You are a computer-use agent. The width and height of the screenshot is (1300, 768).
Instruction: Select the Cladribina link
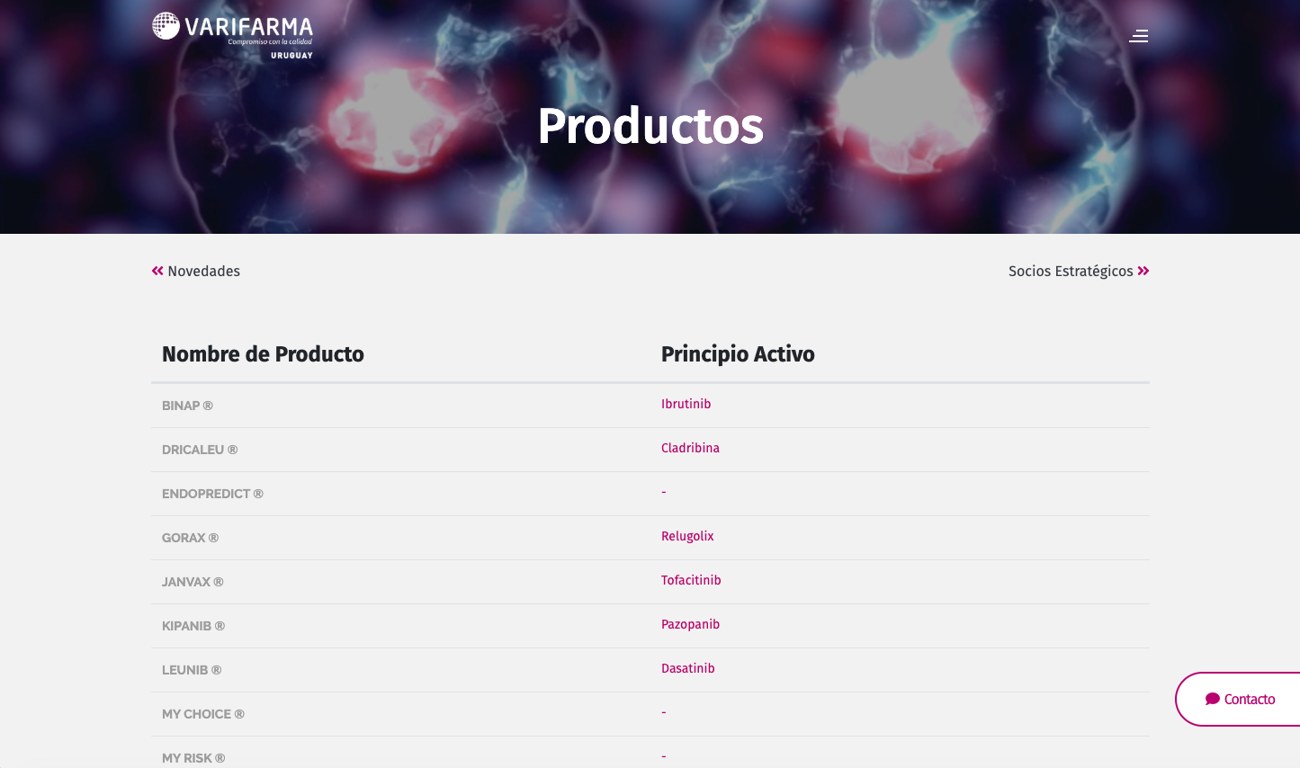tap(690, 448)
